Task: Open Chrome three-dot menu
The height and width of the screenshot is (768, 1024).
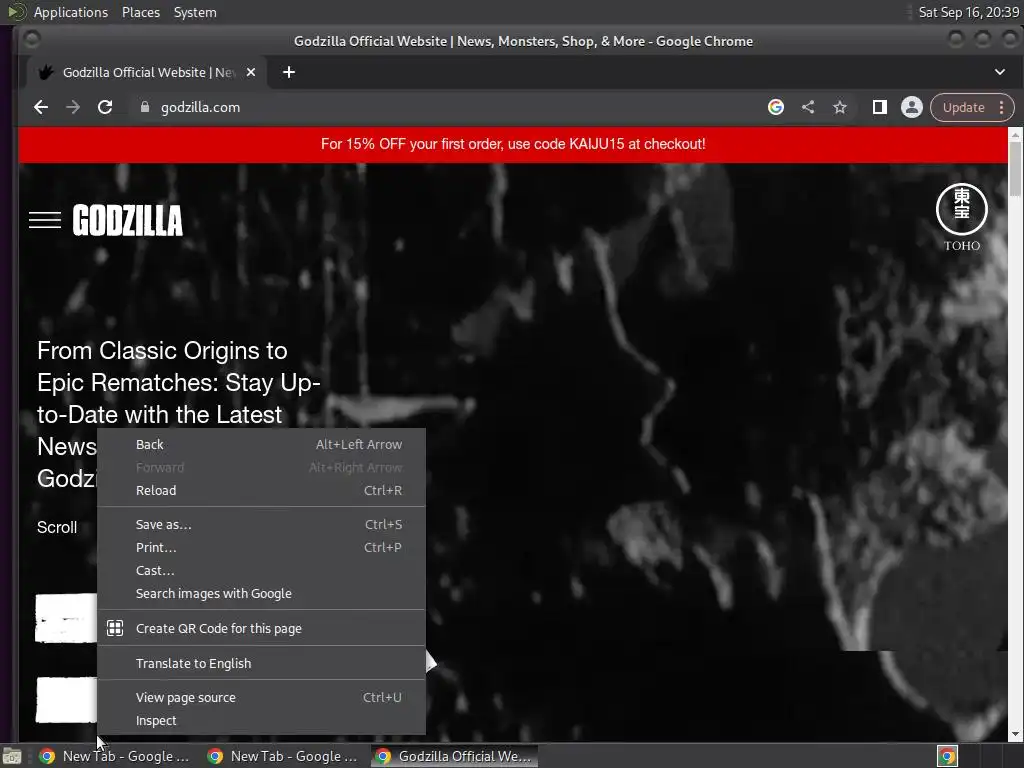Action: tap(1002, 107)
